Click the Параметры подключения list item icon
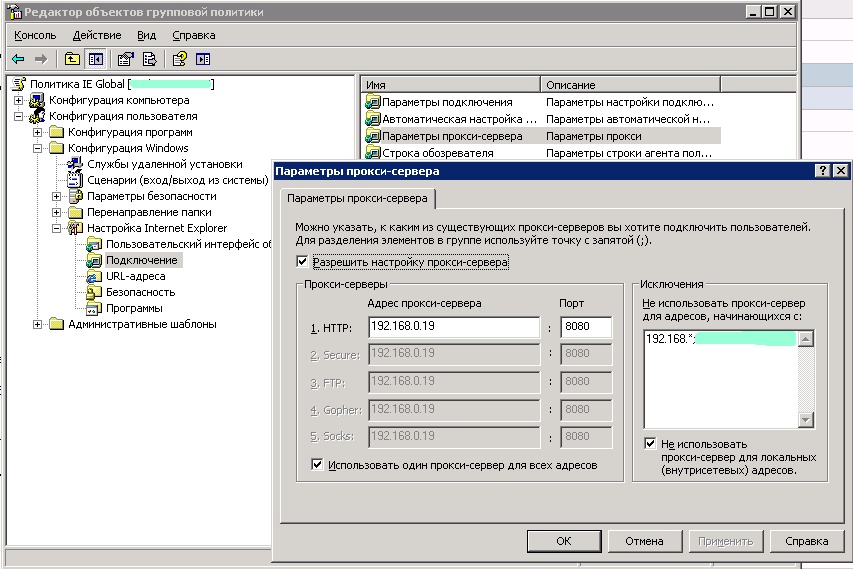The height and width of the screenshot is (569, 853). tap(373, 102)
